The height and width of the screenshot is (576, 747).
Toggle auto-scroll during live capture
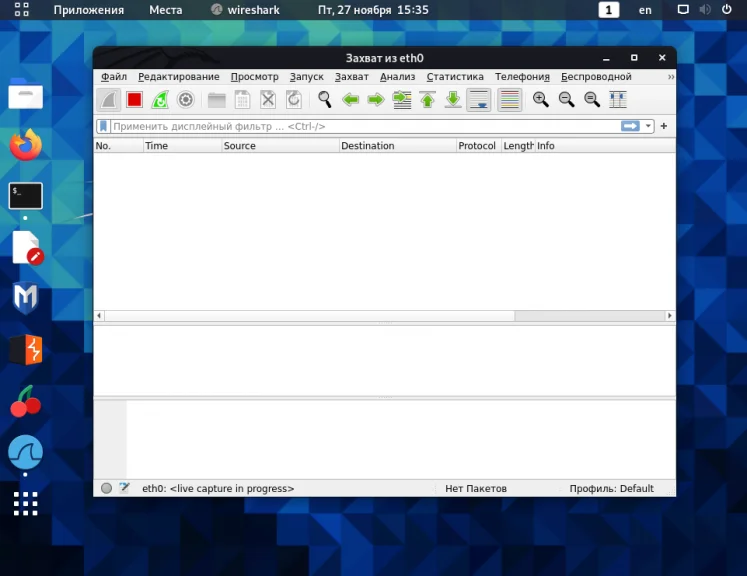point(479,100)
